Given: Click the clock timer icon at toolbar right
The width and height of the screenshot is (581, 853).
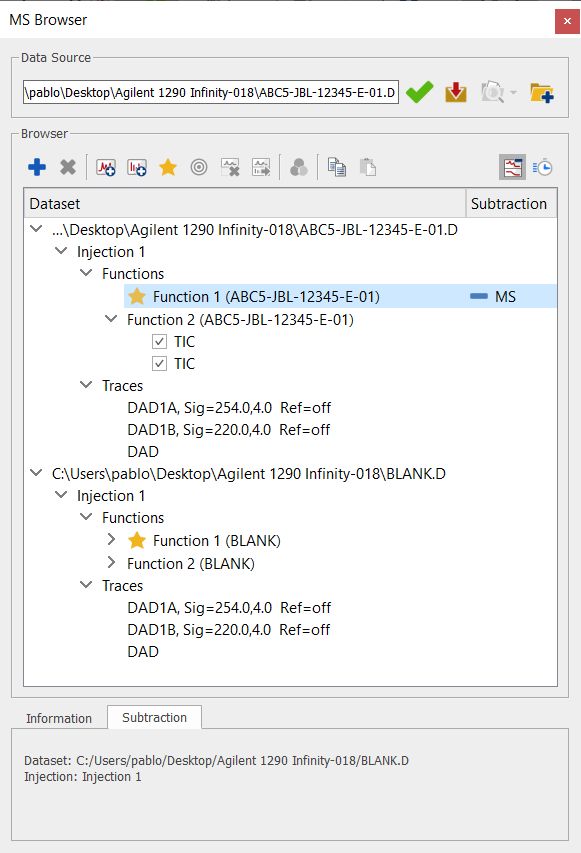Looking at the screenshot, I should click(x=543, y=167).
